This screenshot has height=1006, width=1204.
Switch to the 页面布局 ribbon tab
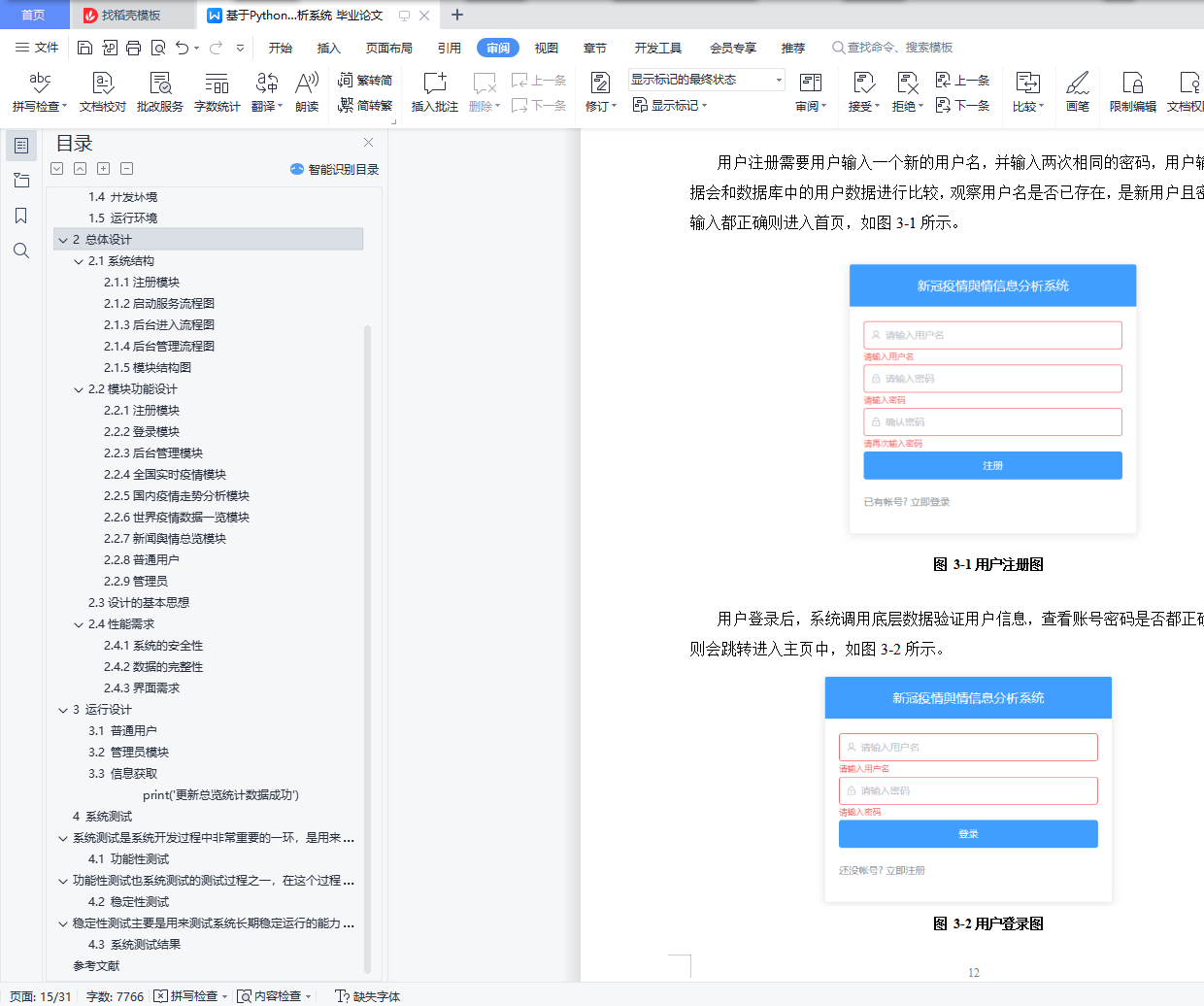point(389,48)
